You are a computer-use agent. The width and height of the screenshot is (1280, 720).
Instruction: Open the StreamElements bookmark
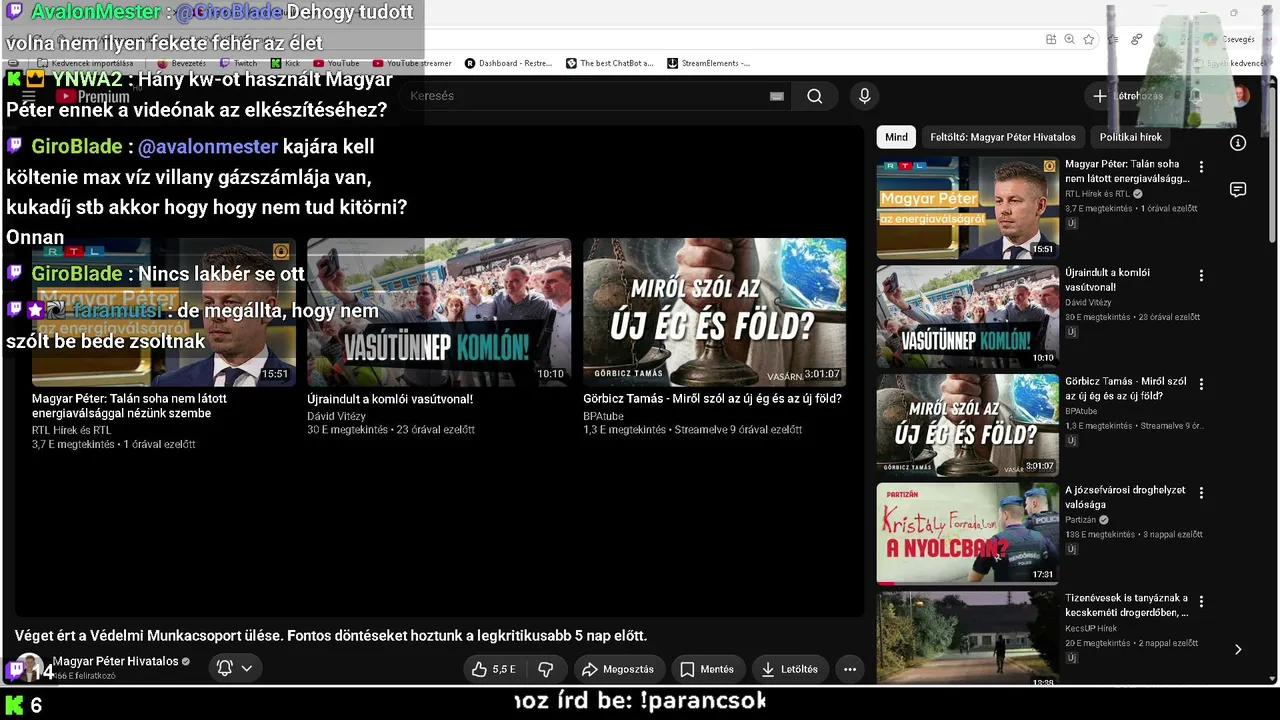coord(709,63)
